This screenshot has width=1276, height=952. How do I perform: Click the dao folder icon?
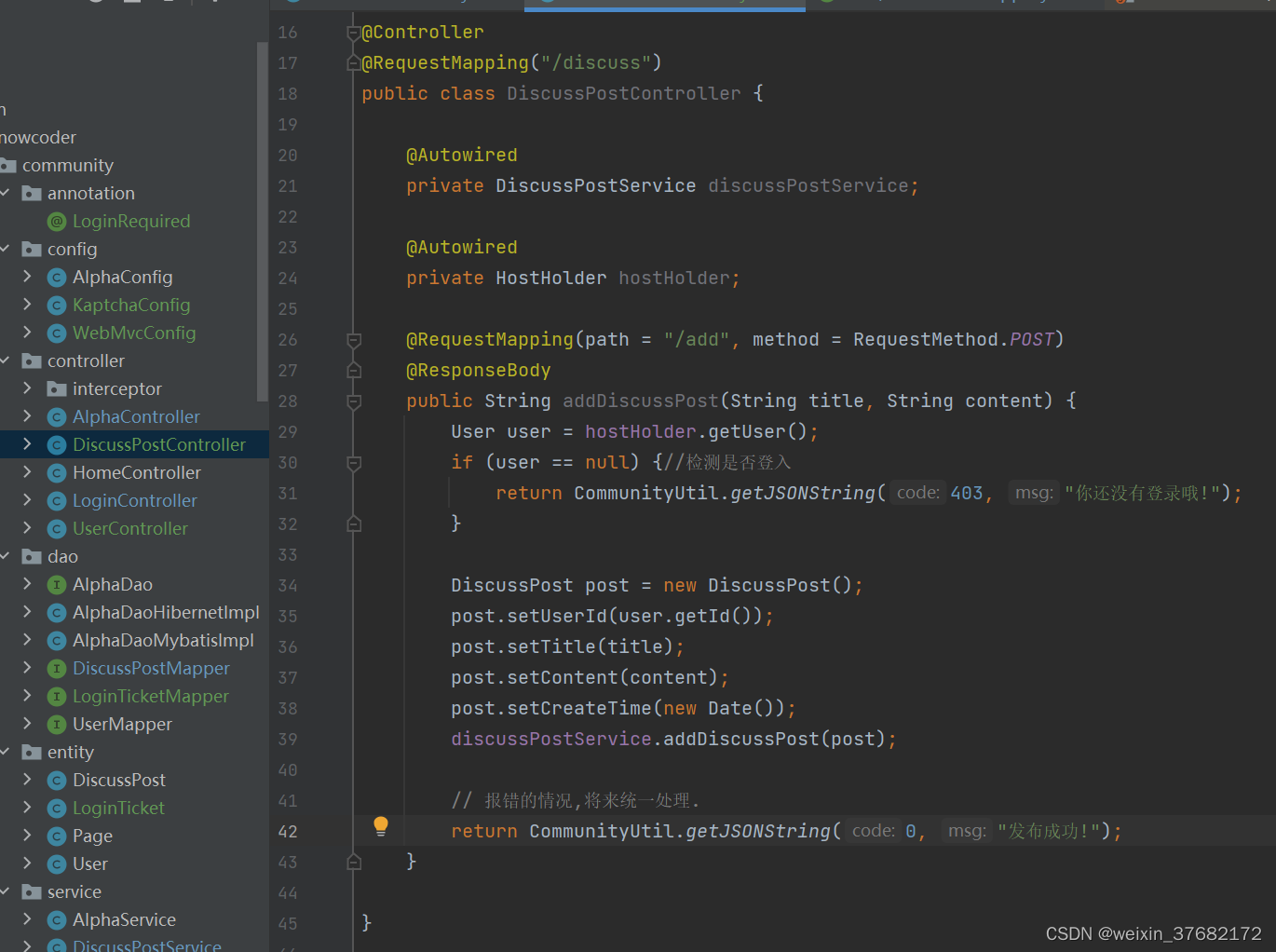32,556
